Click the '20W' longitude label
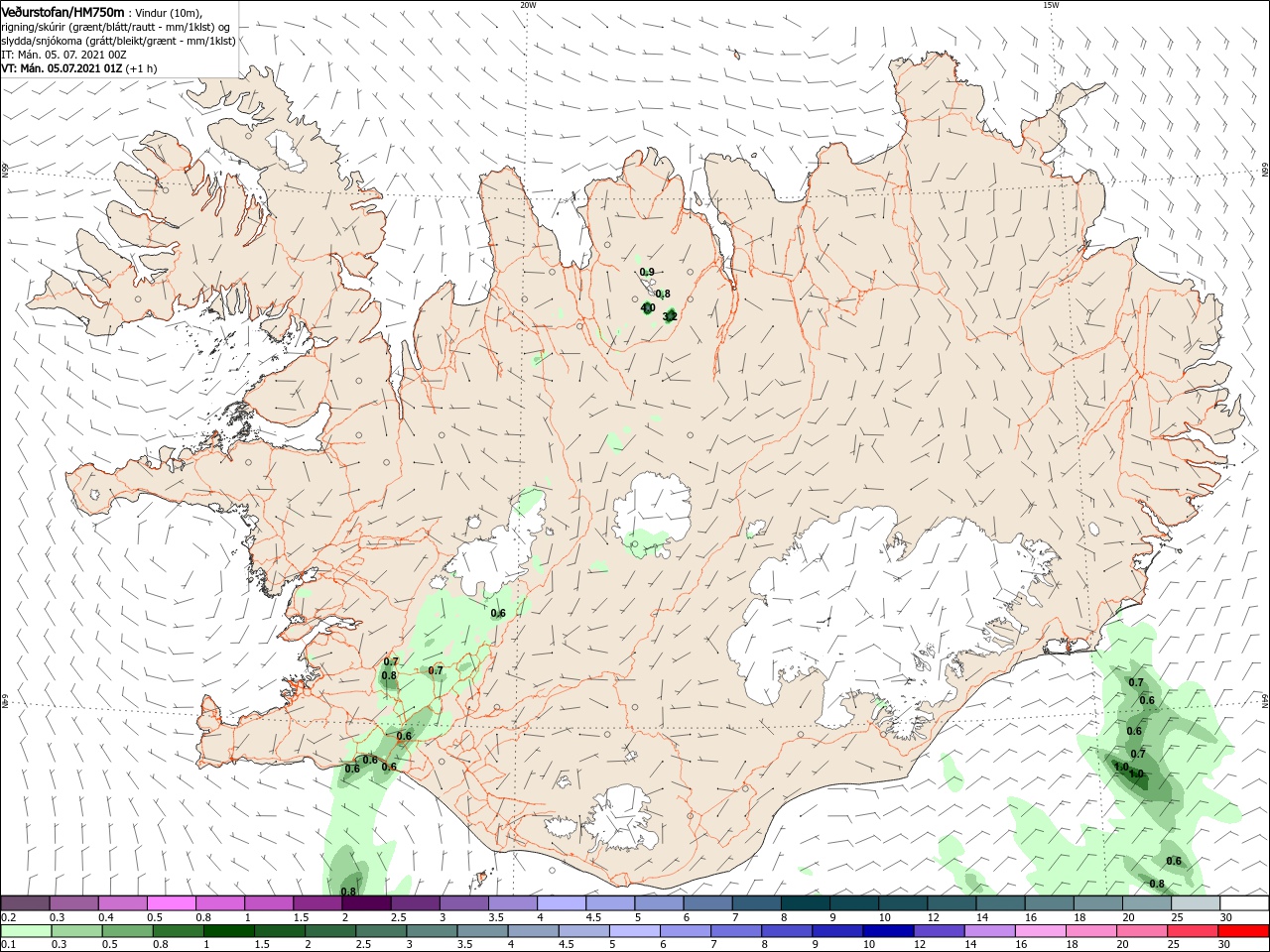1270x952 pixels. pyautogui.click(x=528, y=5)
